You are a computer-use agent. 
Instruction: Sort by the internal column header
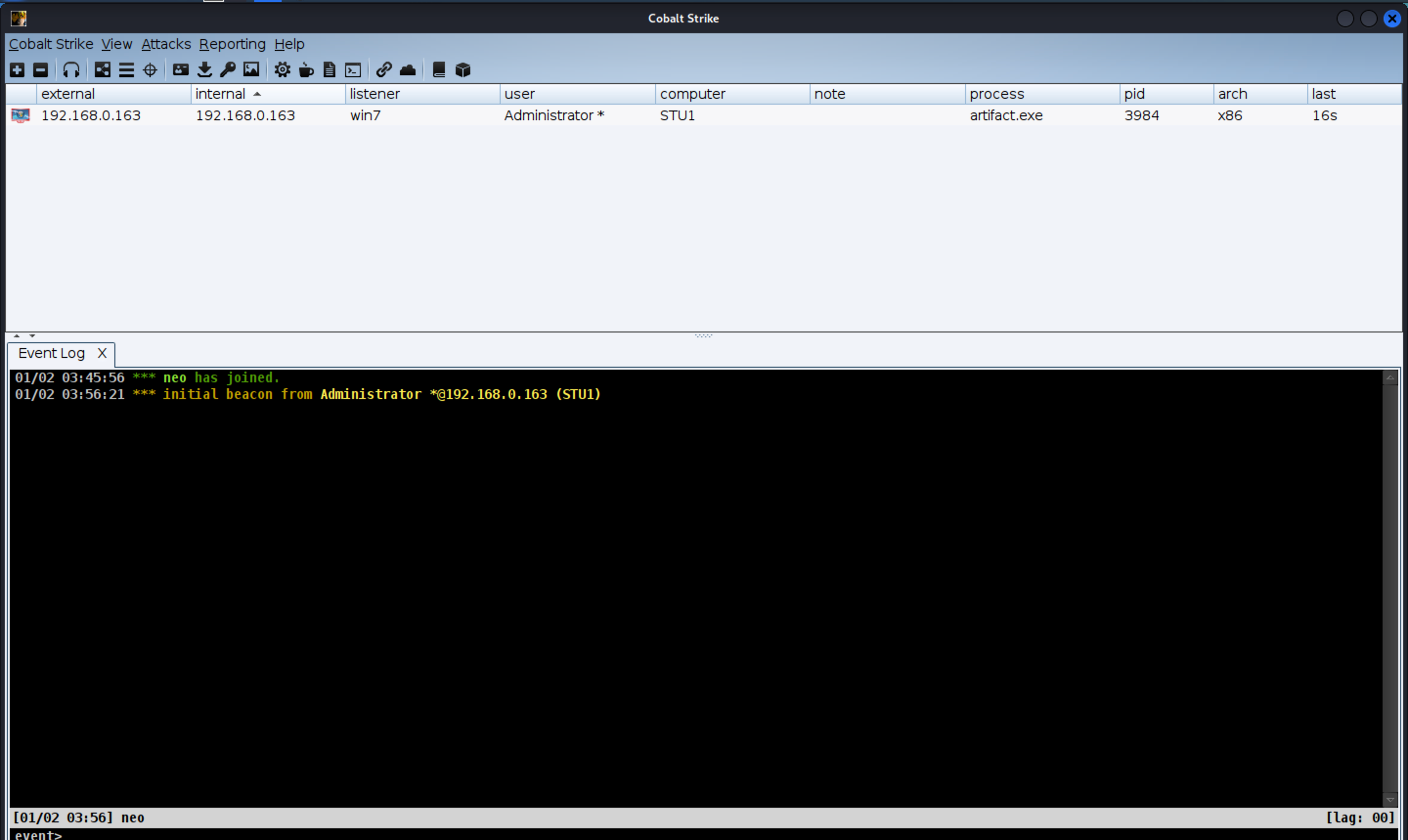[268, 94]
